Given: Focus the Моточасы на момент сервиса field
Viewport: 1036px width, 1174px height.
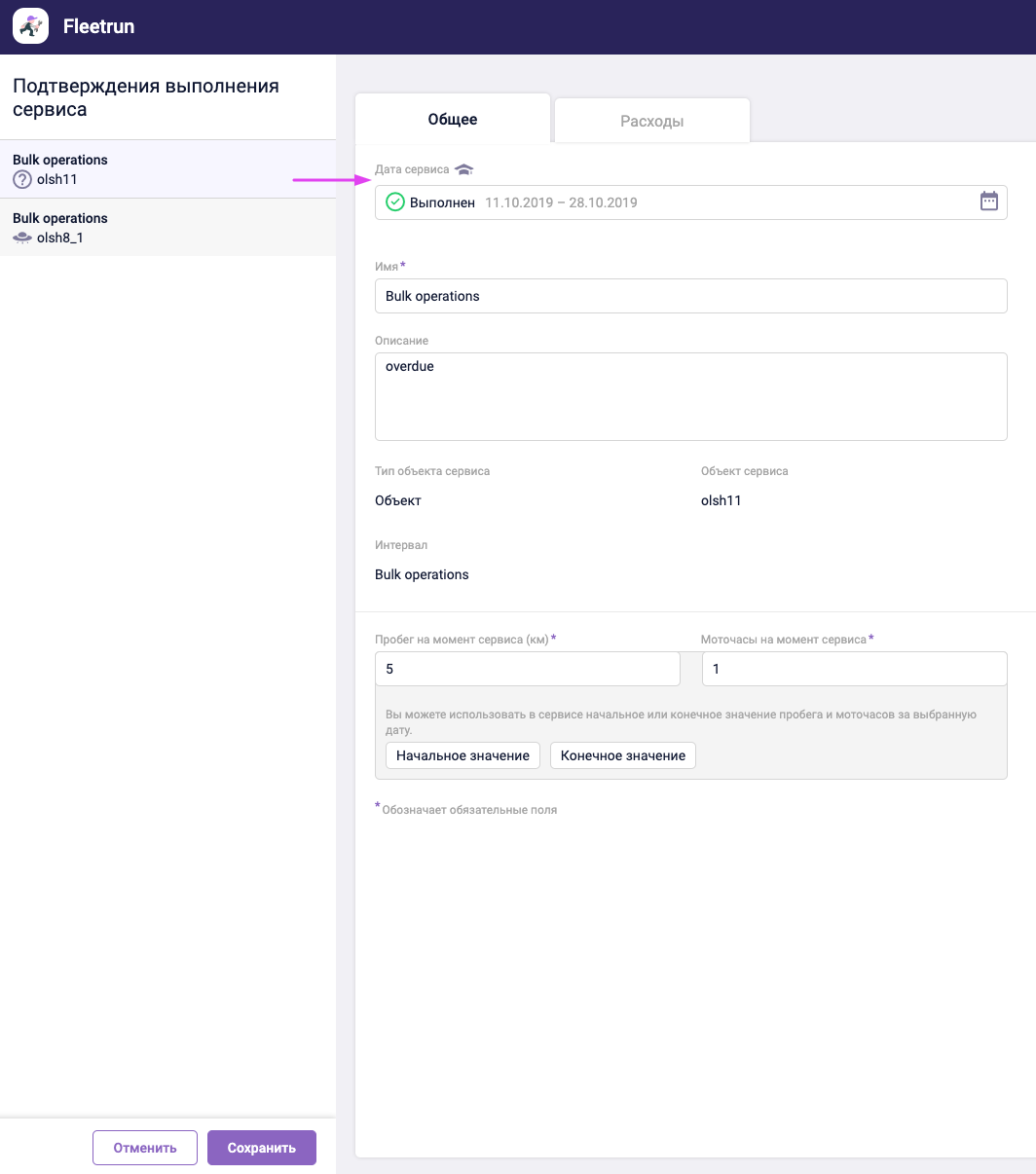Looking at the screenshot, I should [854, 670].
